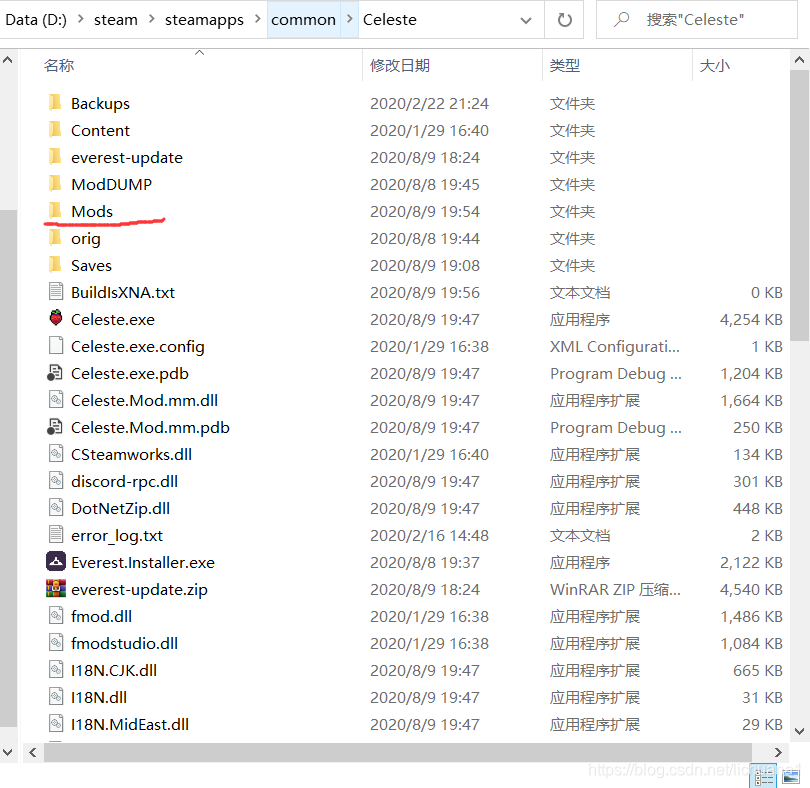Click the error_log.txt file icon

pyautogui.click(x=56, y=534)
